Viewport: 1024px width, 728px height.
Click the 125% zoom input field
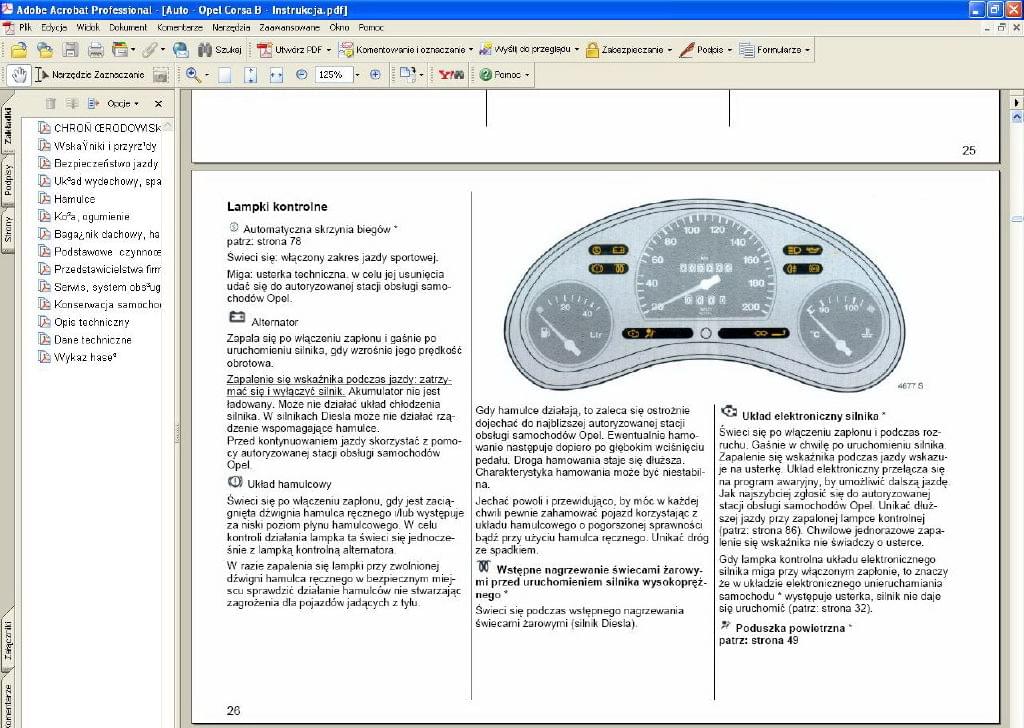(x=333, y=75)
